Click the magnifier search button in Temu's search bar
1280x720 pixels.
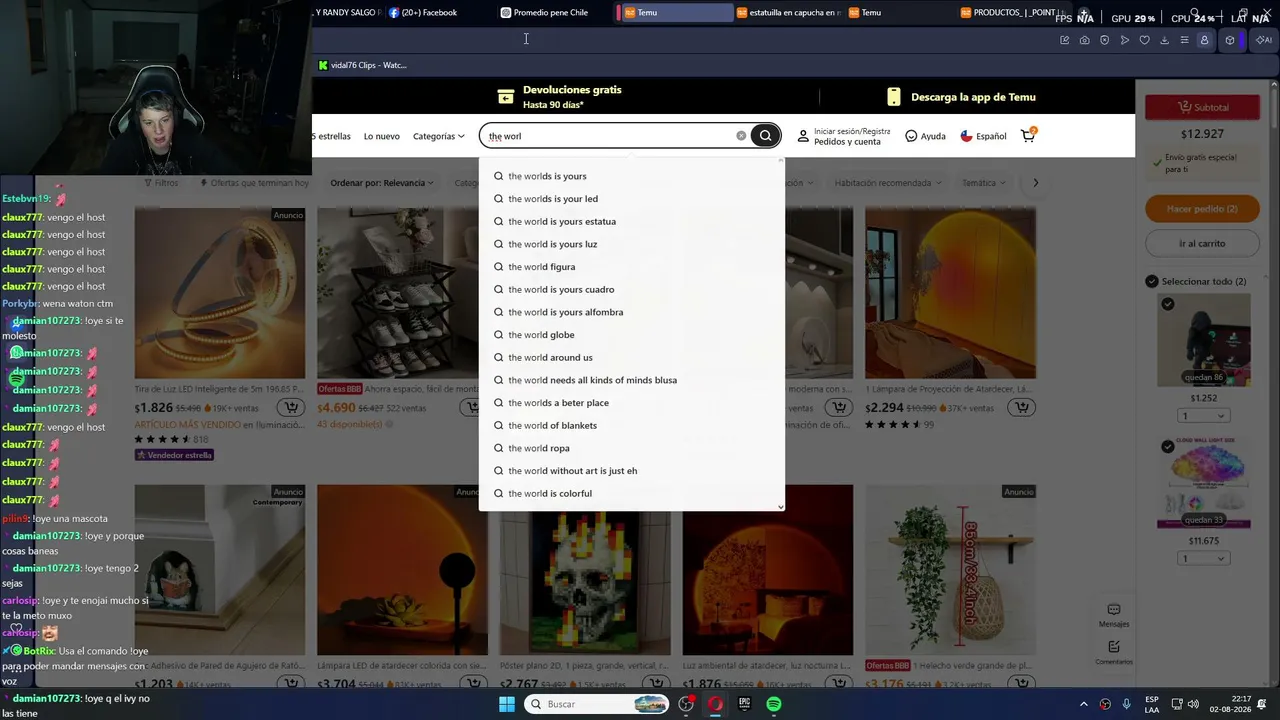[765, 136]
